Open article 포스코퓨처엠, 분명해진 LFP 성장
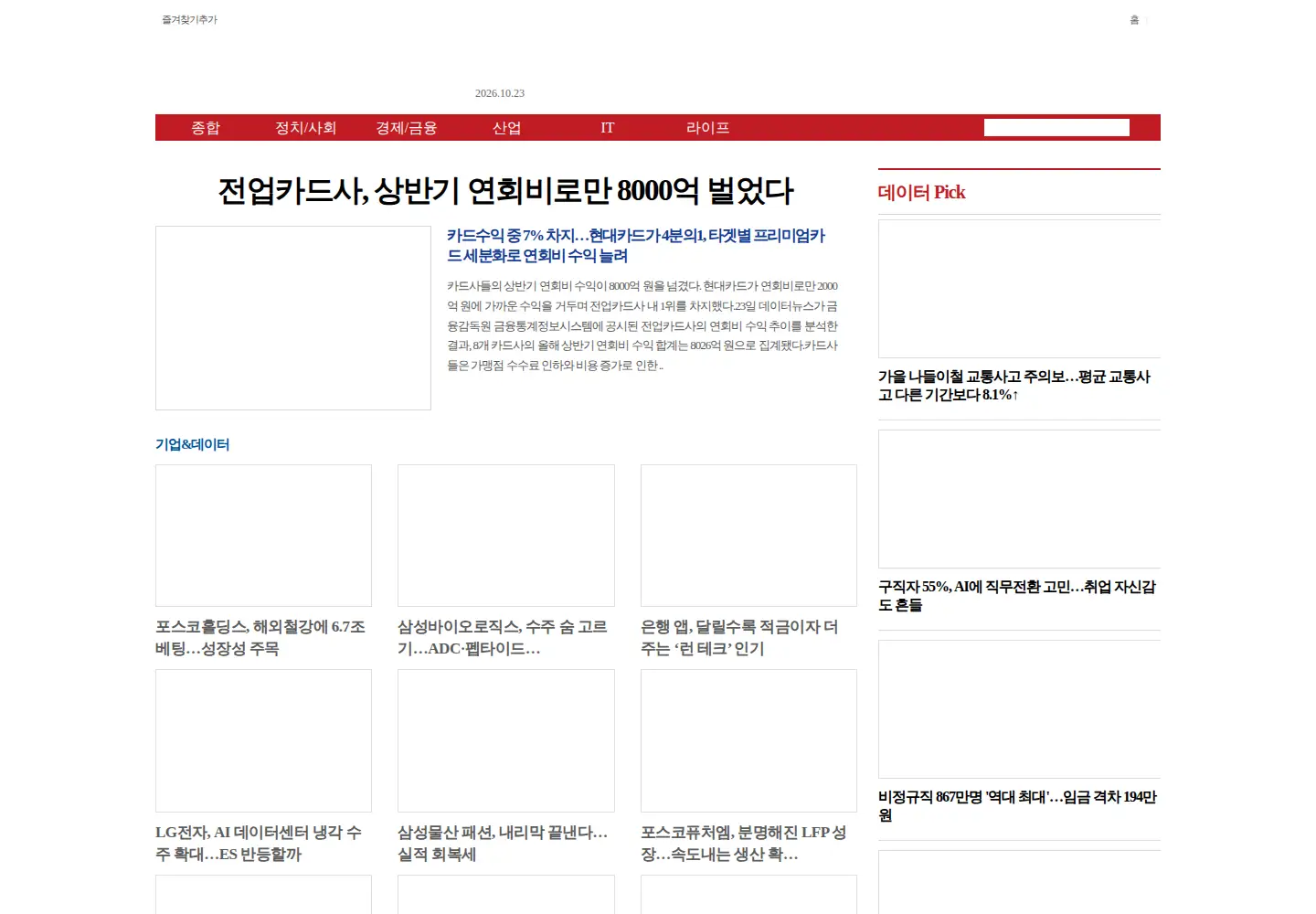1316x914 pixels. [744, 844]
